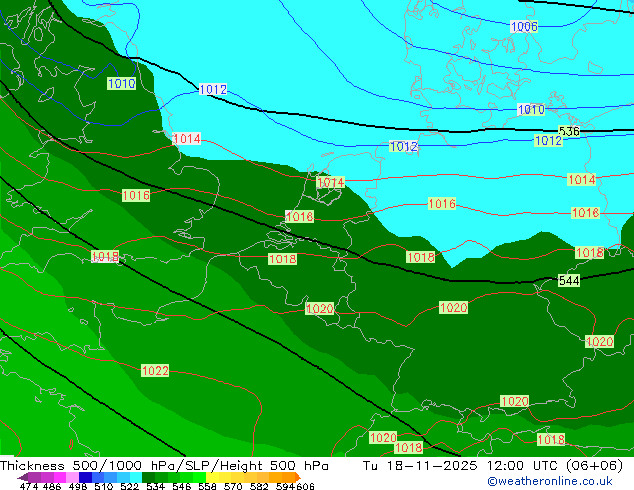Click the 1020 label directly left of lowest 1018
634x490 pixels.
point(383,437)
